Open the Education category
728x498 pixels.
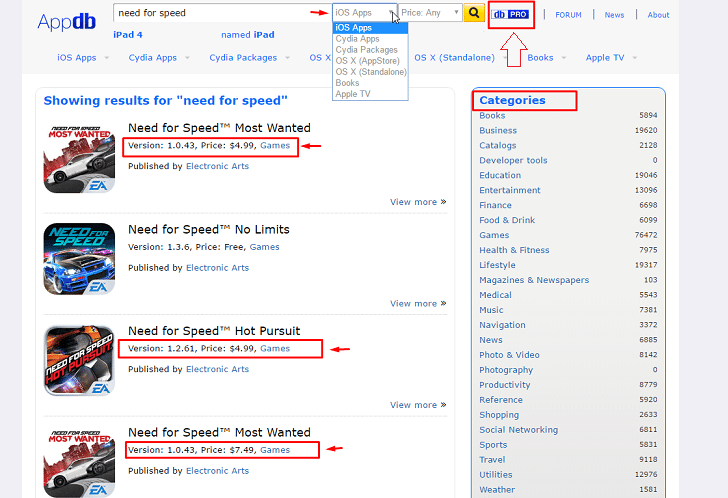coord(500,175)
